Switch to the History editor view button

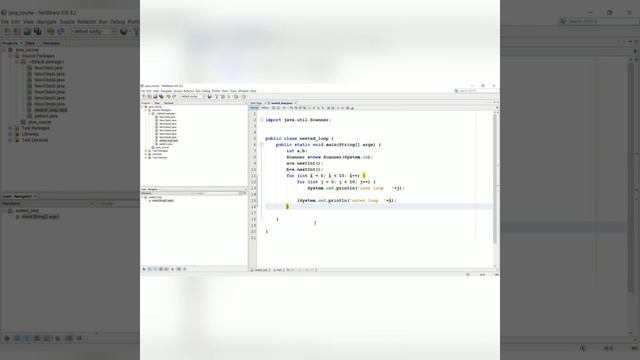click(265, 108)
